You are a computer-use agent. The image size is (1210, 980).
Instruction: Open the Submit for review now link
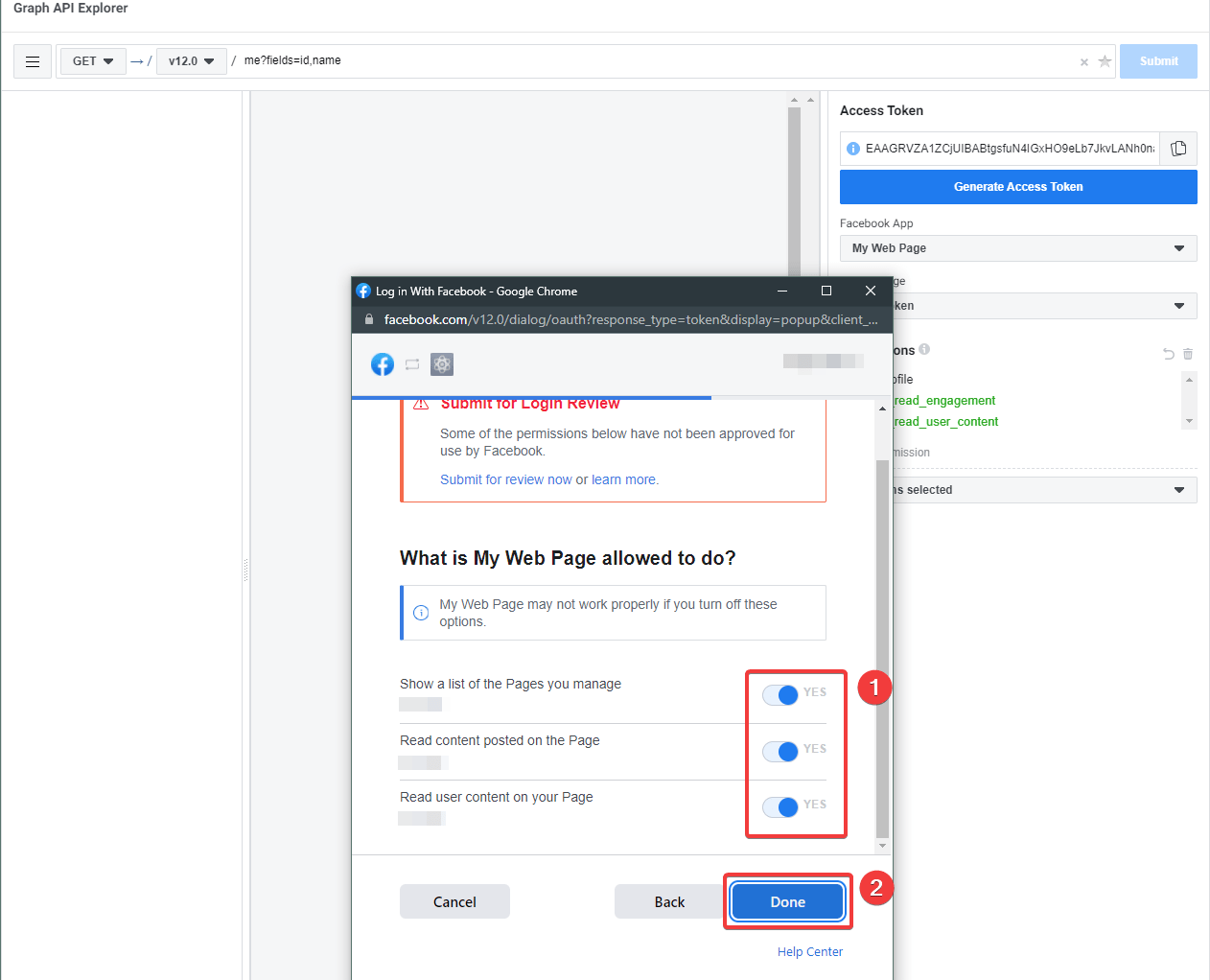(506, 479)
